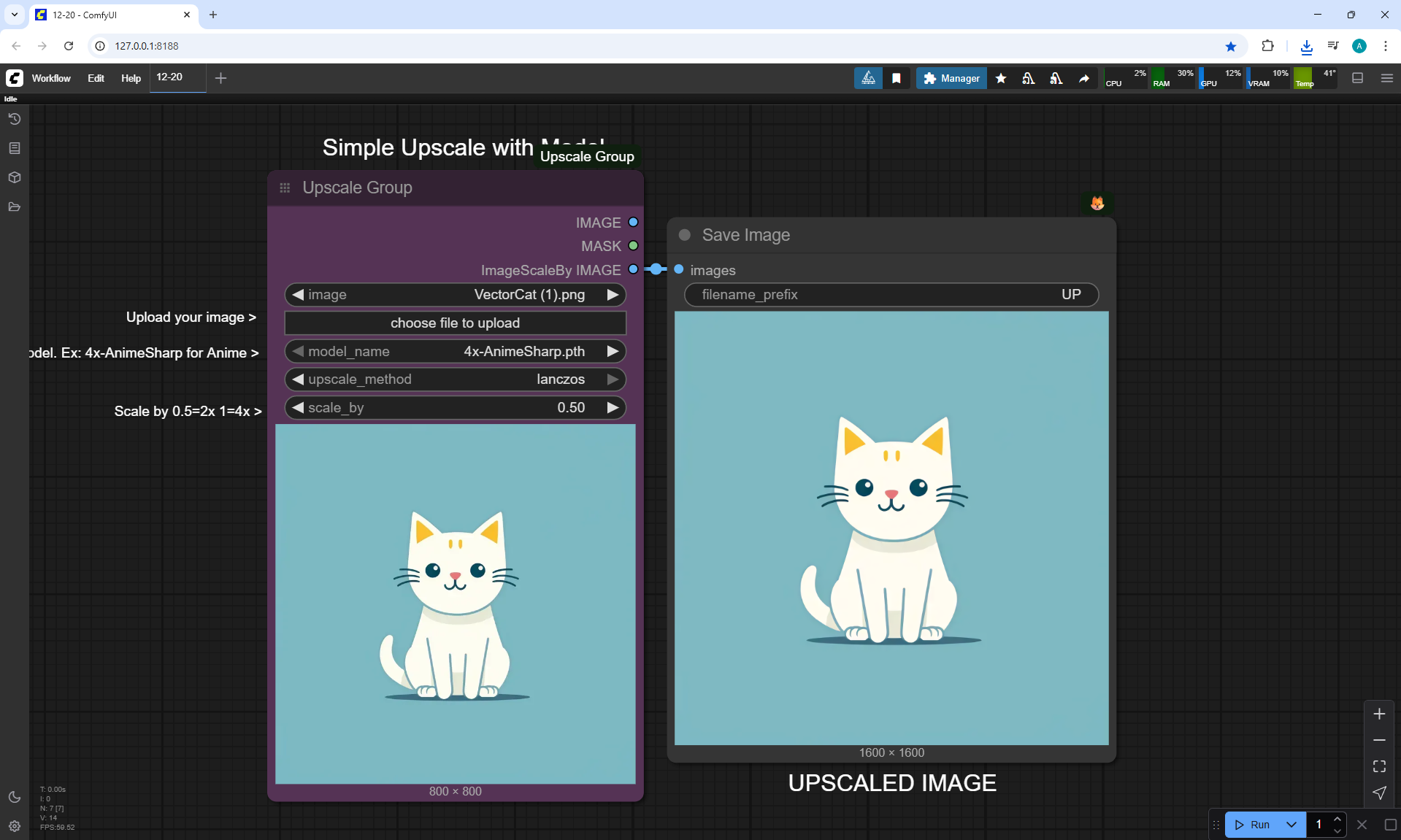Toggle the bottom panel icon

click(1358, 78)
